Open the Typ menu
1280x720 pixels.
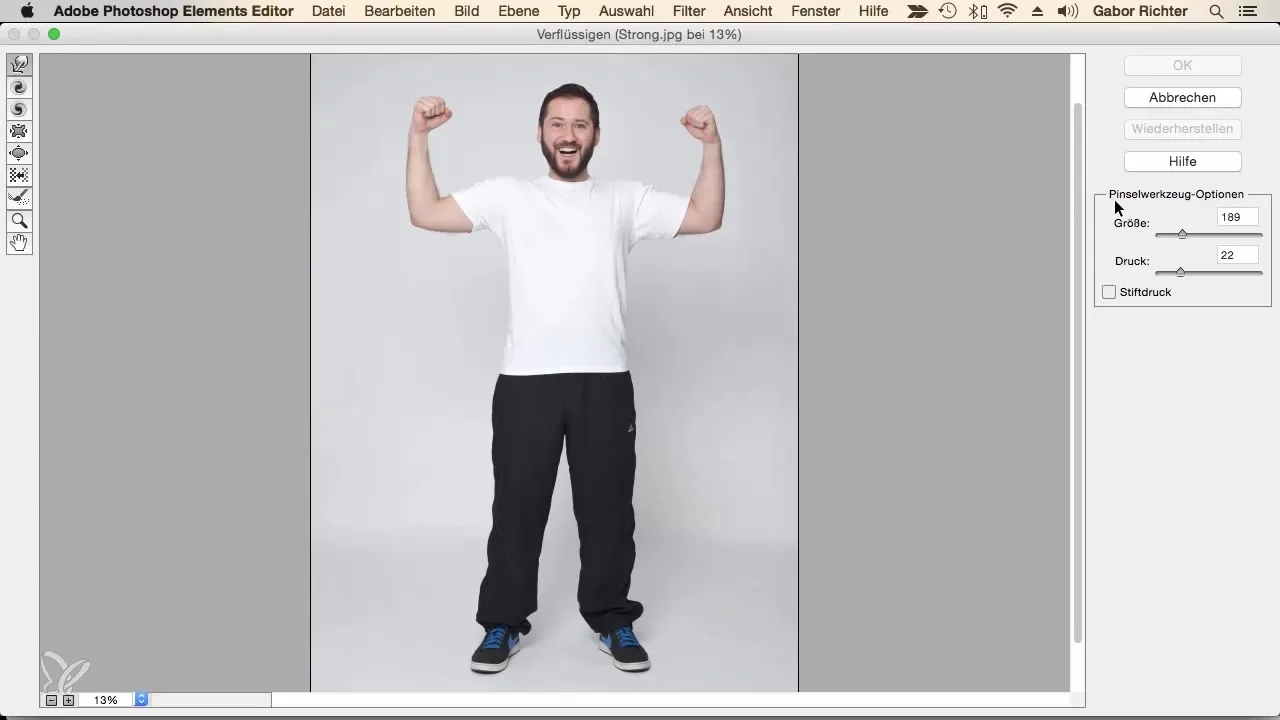(x=569, y=11)
